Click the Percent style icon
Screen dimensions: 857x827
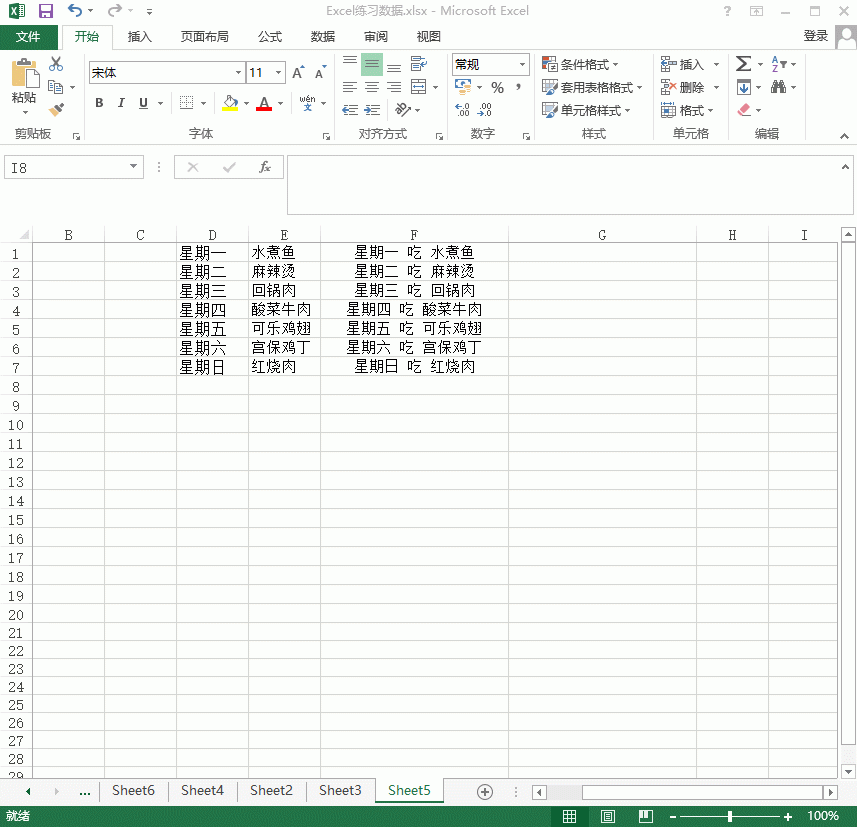(x=497, y=87)
